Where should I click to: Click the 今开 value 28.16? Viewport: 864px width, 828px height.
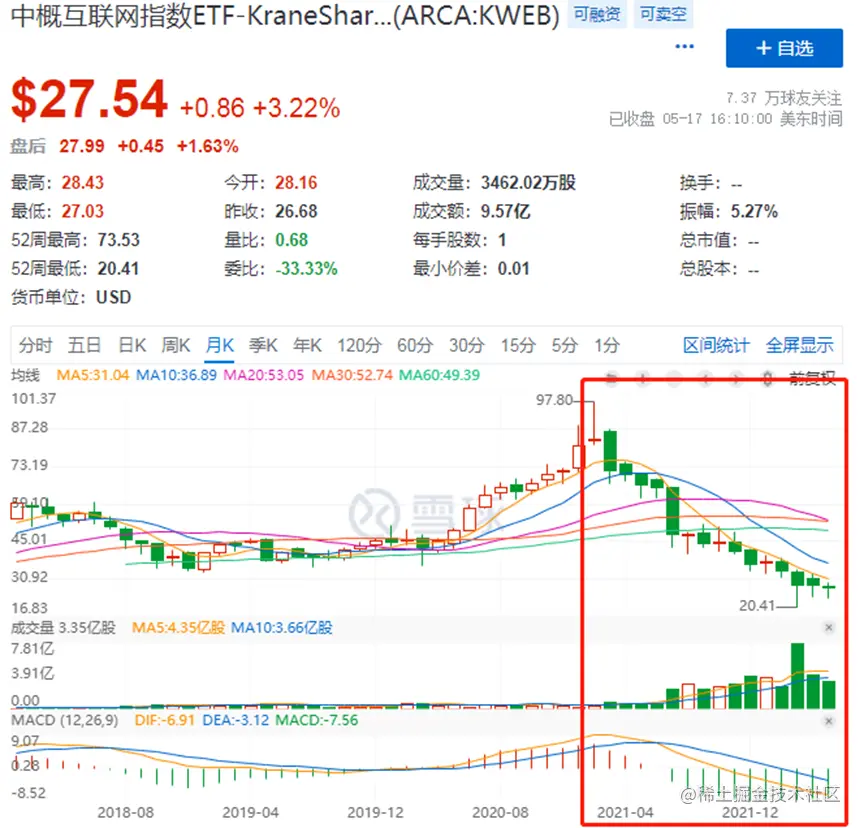pyautogui.click(x=296, y=183)
